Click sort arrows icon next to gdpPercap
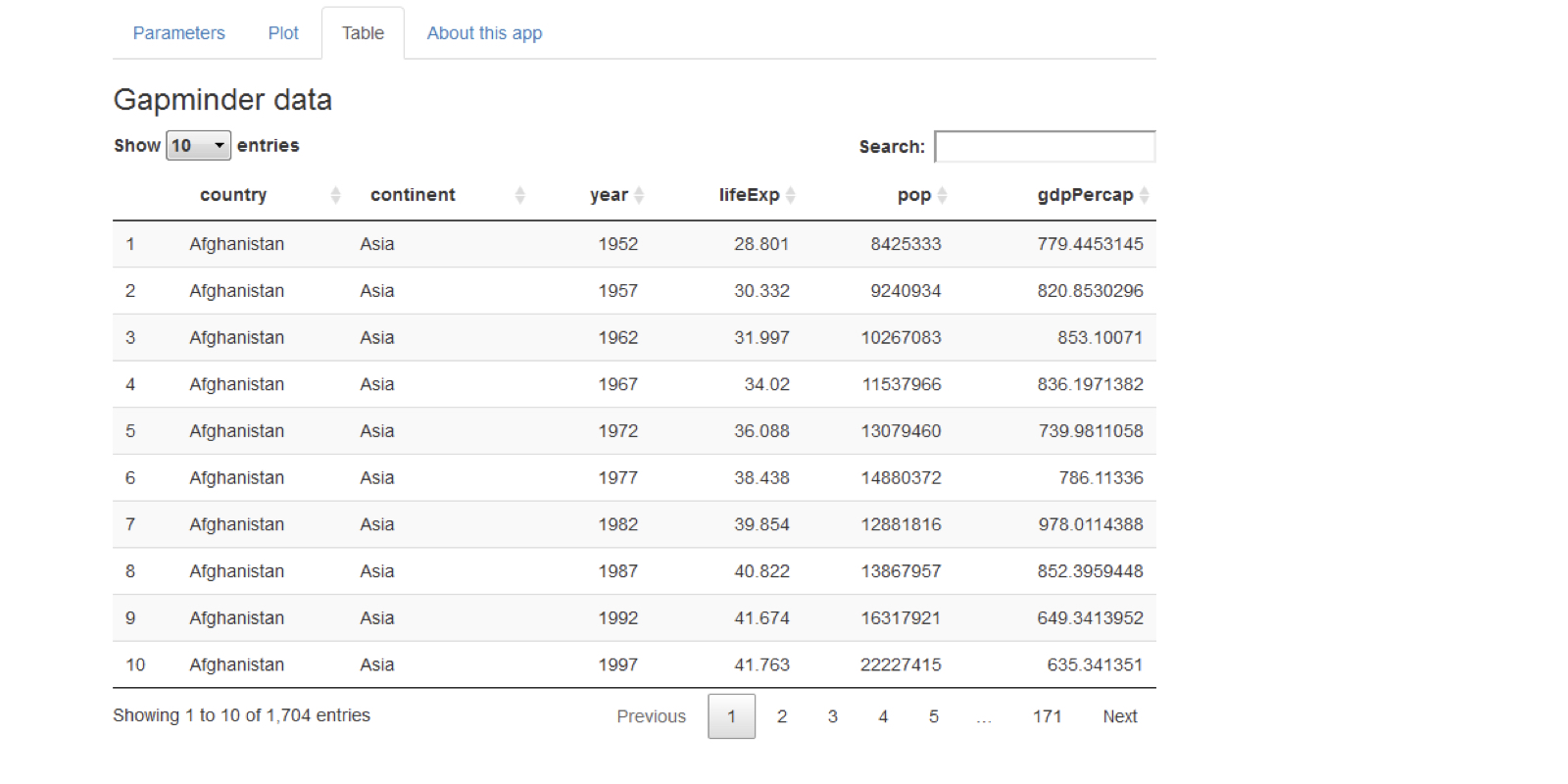1568x784 pixels. (1144, 195)
